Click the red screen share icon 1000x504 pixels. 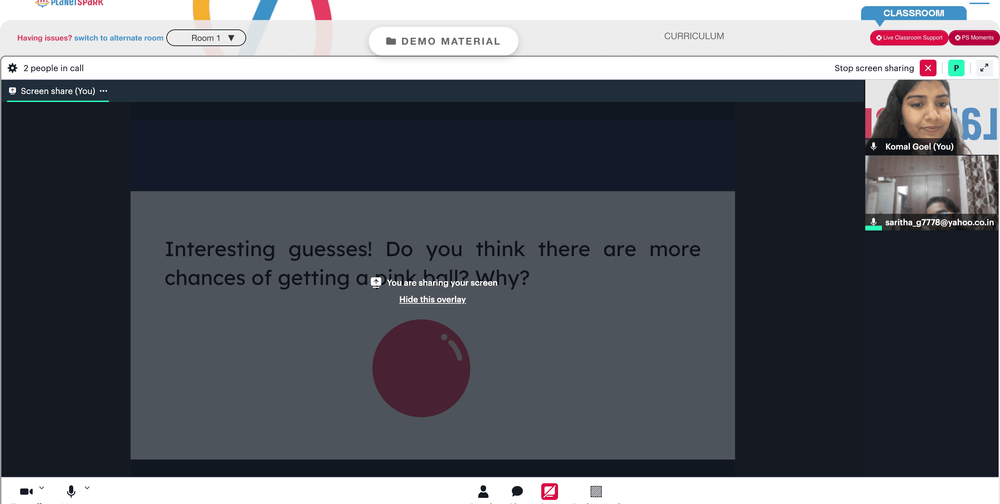tap(550, 491)
